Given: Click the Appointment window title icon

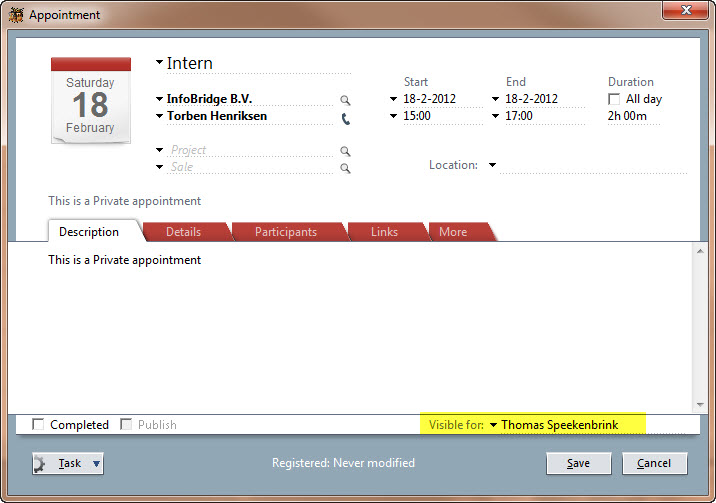Looking at the screenshot, I should click(16, 15).
